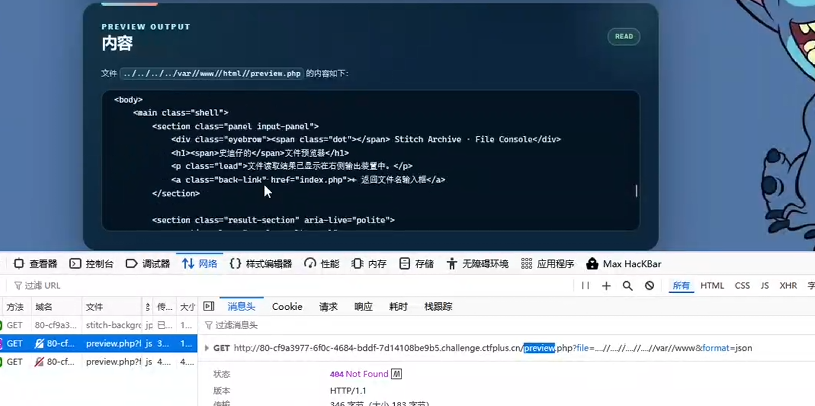Open the 消息头 headers detail tab
The image size is (815, 406).
(241, 306)
